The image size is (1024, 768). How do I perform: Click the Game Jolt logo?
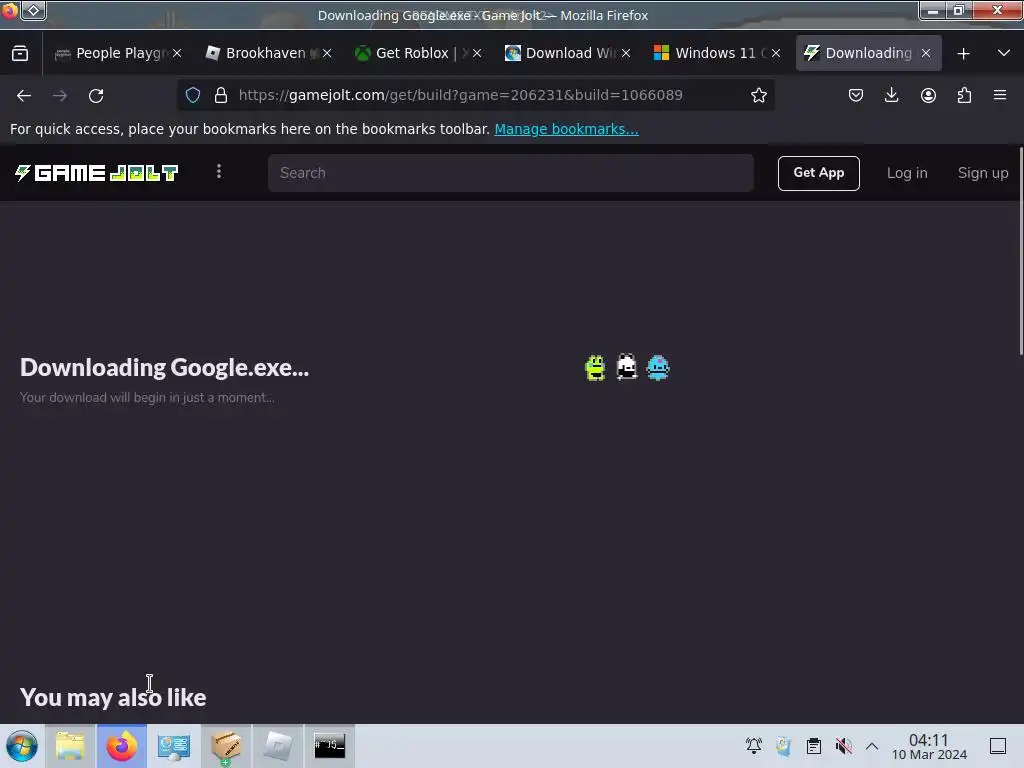click(96, 173)
